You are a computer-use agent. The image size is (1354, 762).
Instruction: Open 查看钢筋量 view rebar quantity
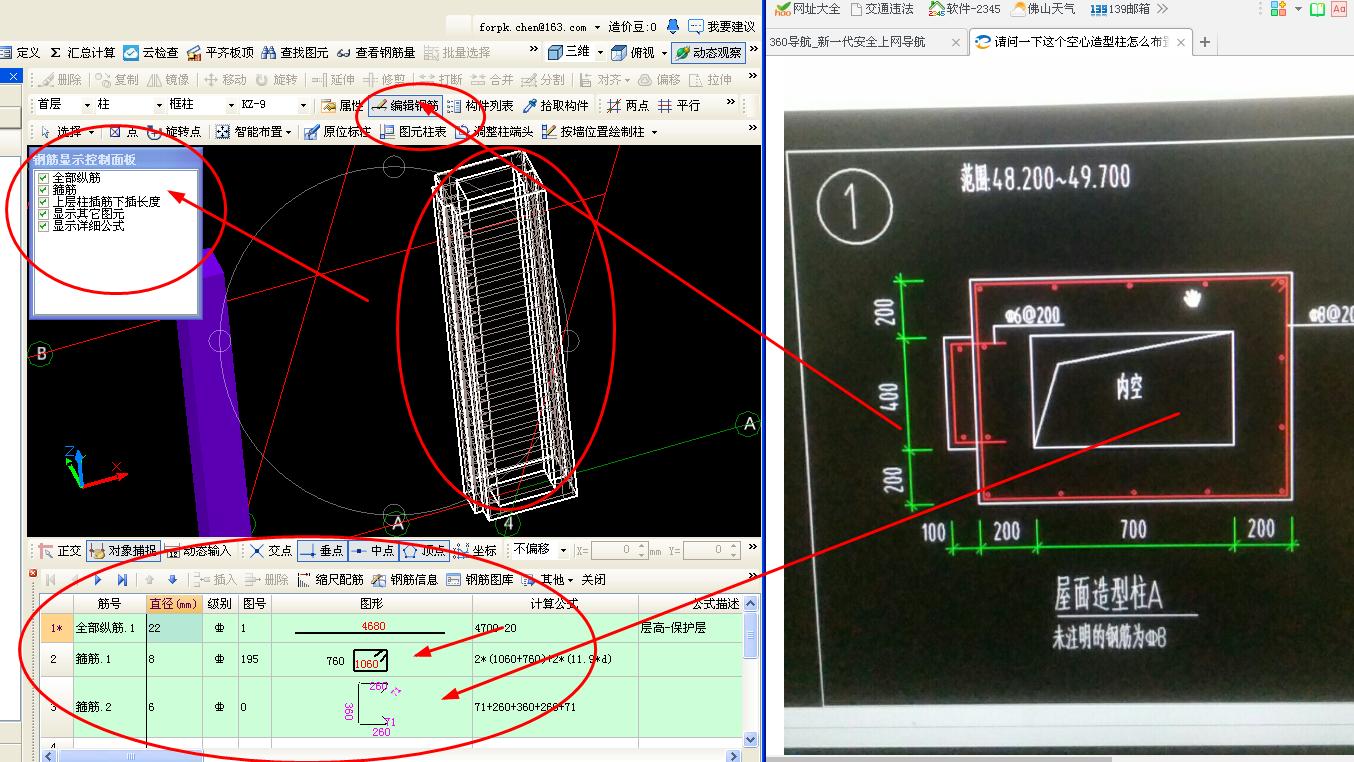(376, 52)
